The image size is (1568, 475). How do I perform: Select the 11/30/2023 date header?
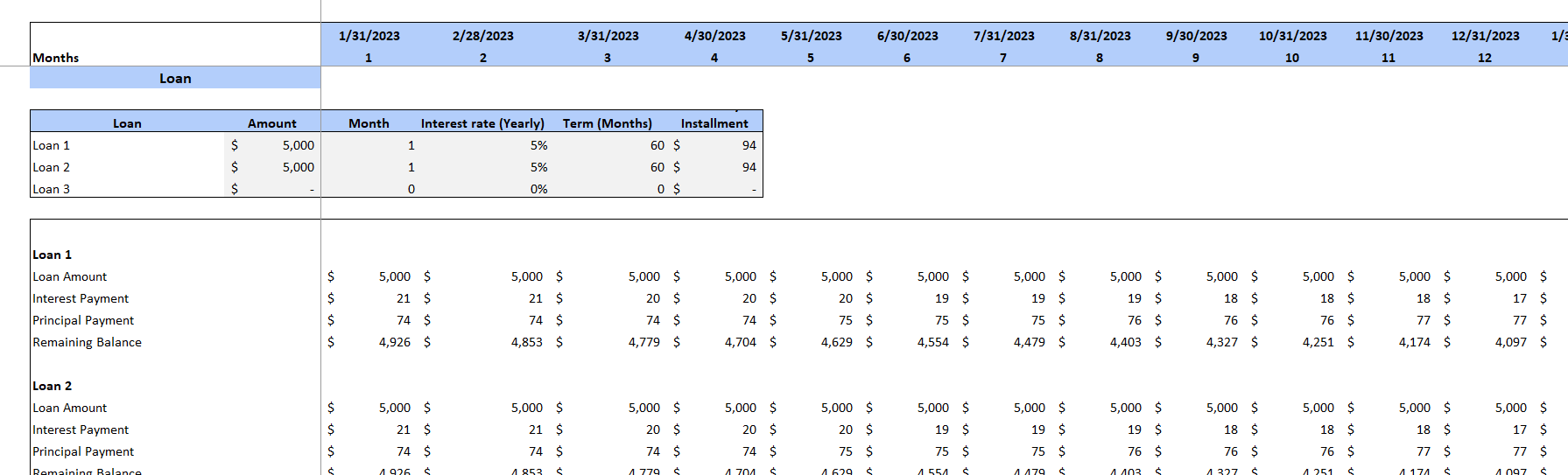[x=1389, y=36]
